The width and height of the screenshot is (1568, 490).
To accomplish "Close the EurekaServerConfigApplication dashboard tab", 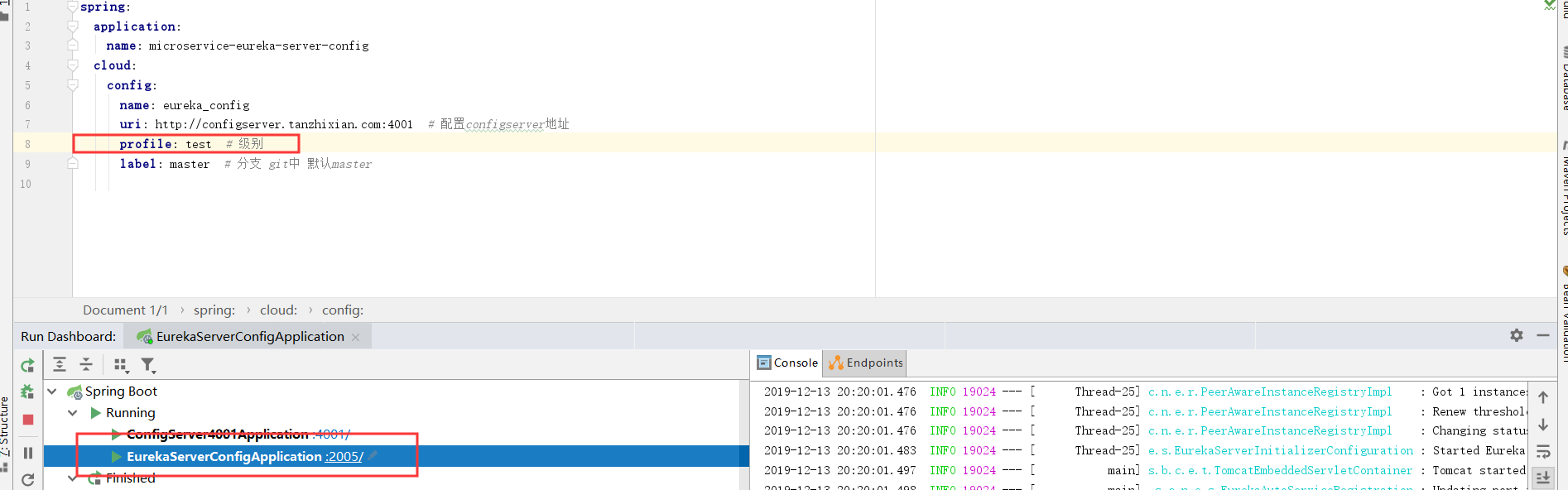I will 356,337.
